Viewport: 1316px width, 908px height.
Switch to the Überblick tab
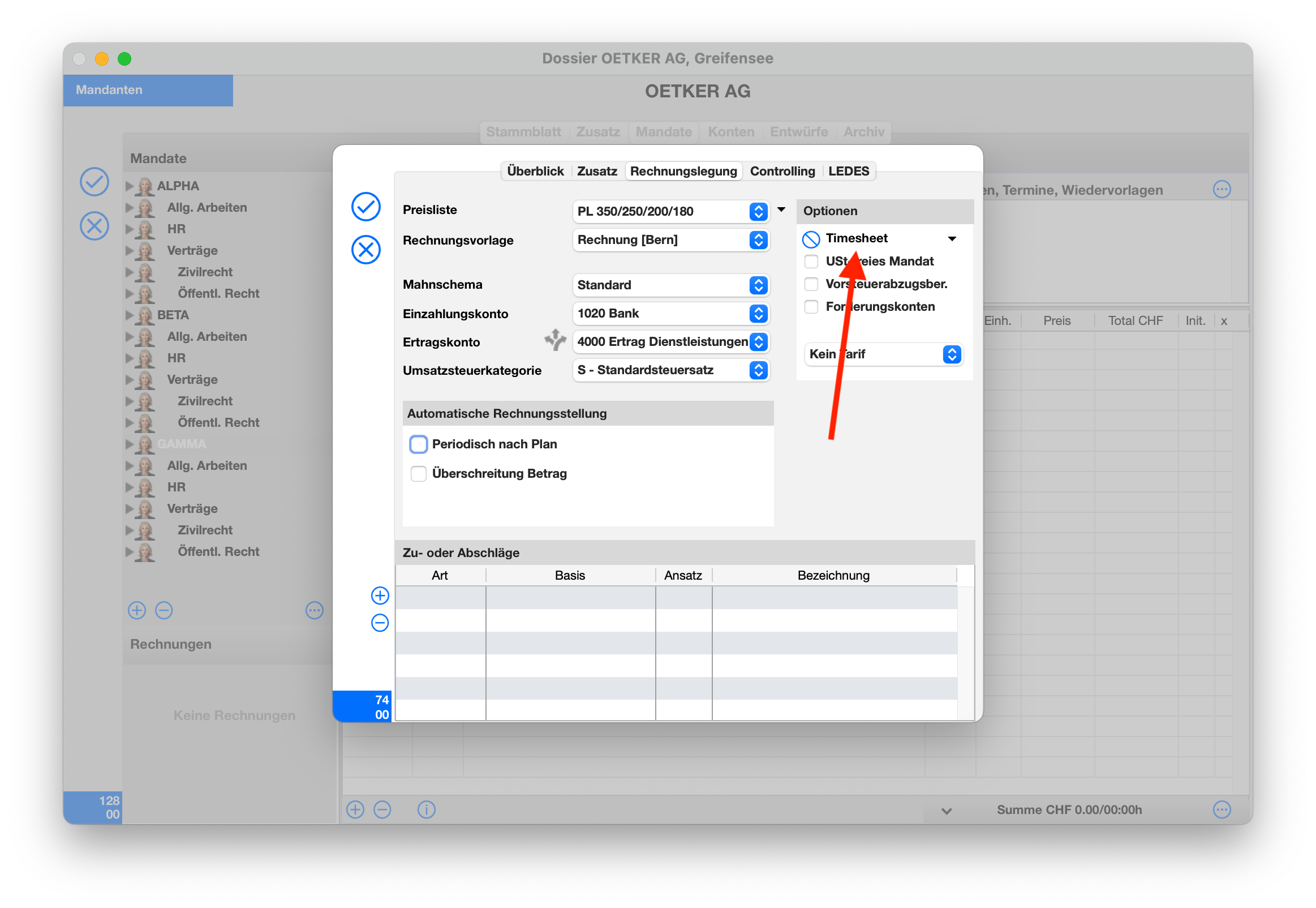coord(535,172)
